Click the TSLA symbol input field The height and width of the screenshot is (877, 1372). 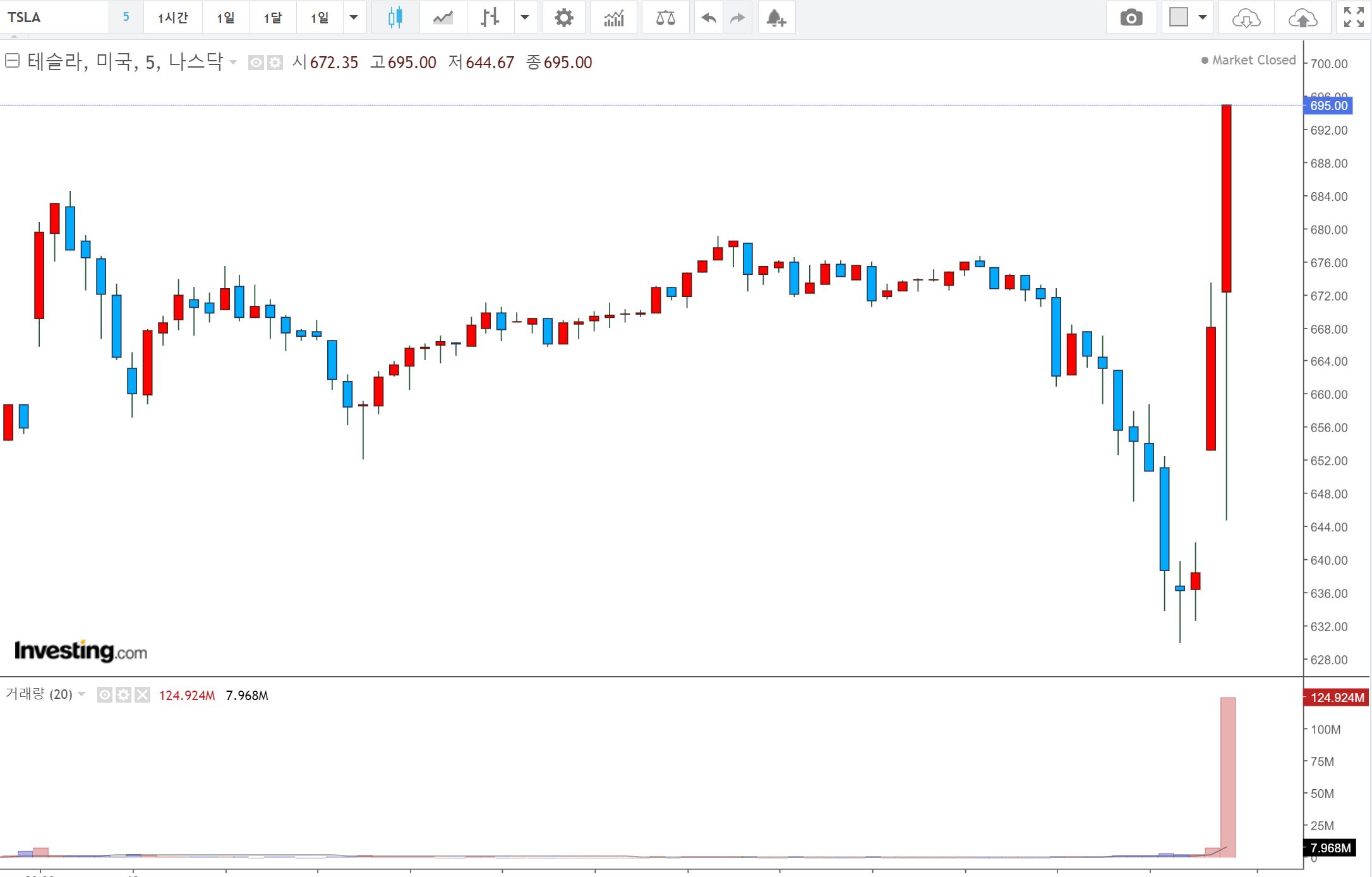tap(54, 17)
